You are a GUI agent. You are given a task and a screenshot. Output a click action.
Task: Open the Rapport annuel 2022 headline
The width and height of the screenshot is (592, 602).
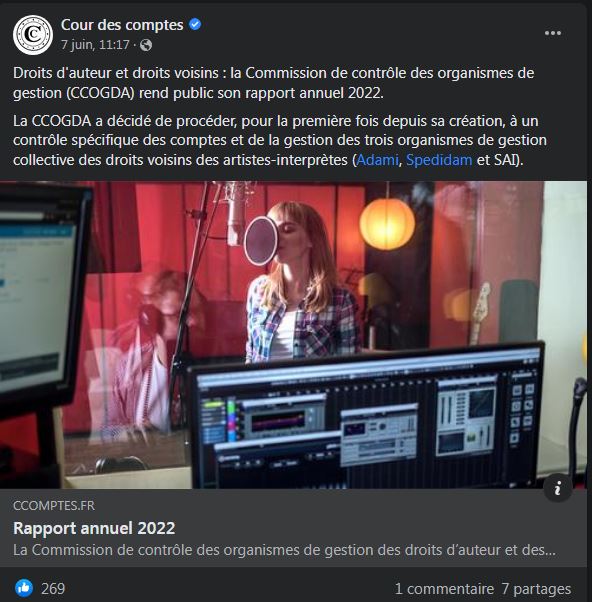[x=94, y=528]
